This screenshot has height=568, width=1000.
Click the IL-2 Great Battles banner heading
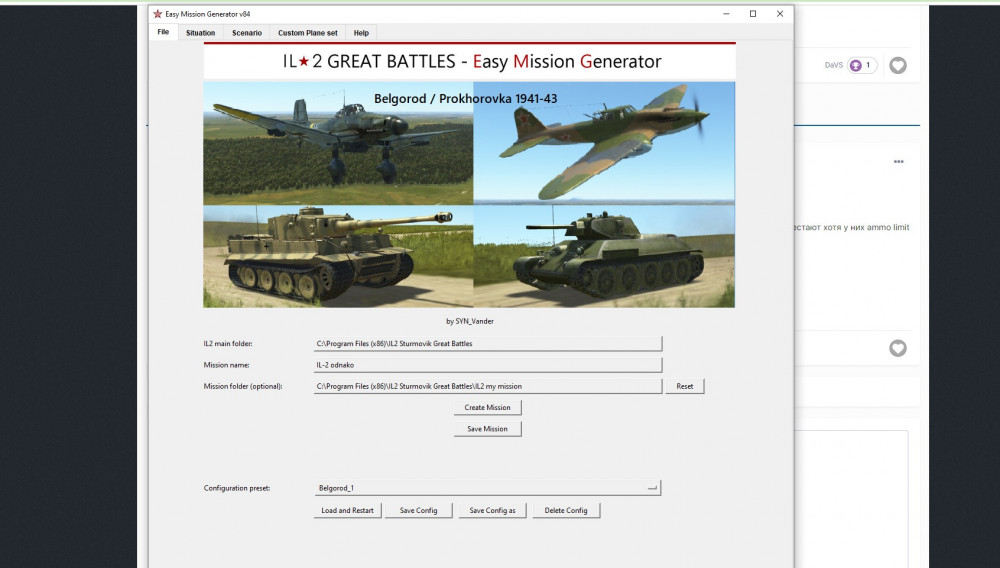pos(471,61)
